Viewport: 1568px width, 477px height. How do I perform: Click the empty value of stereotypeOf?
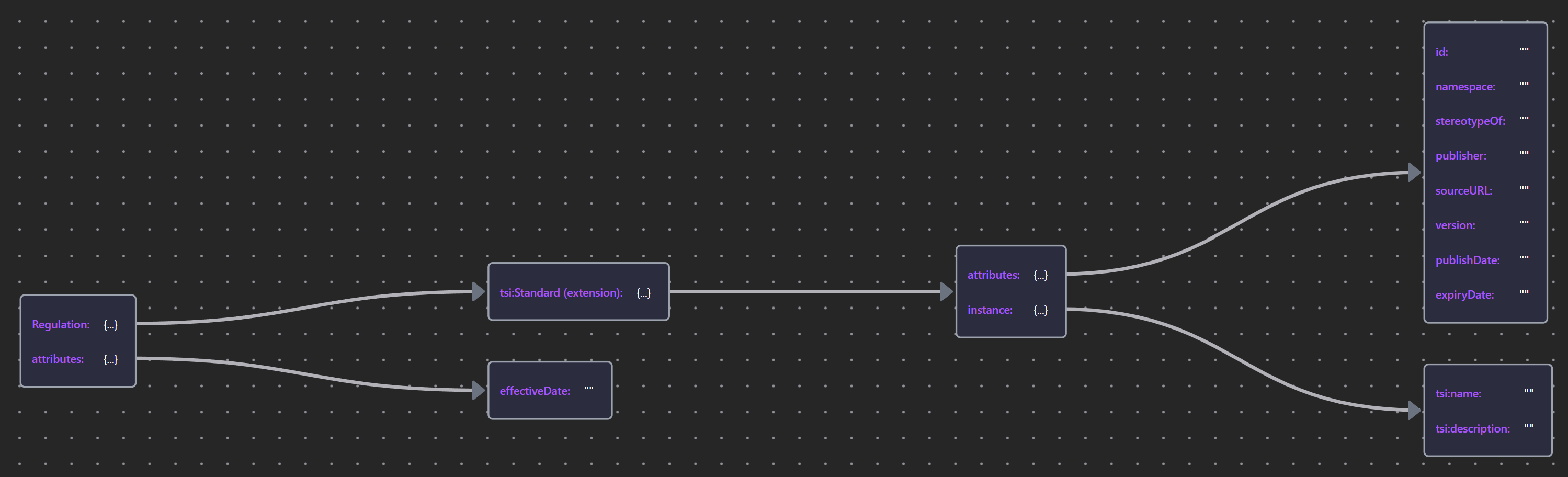tap(1524, 118)
